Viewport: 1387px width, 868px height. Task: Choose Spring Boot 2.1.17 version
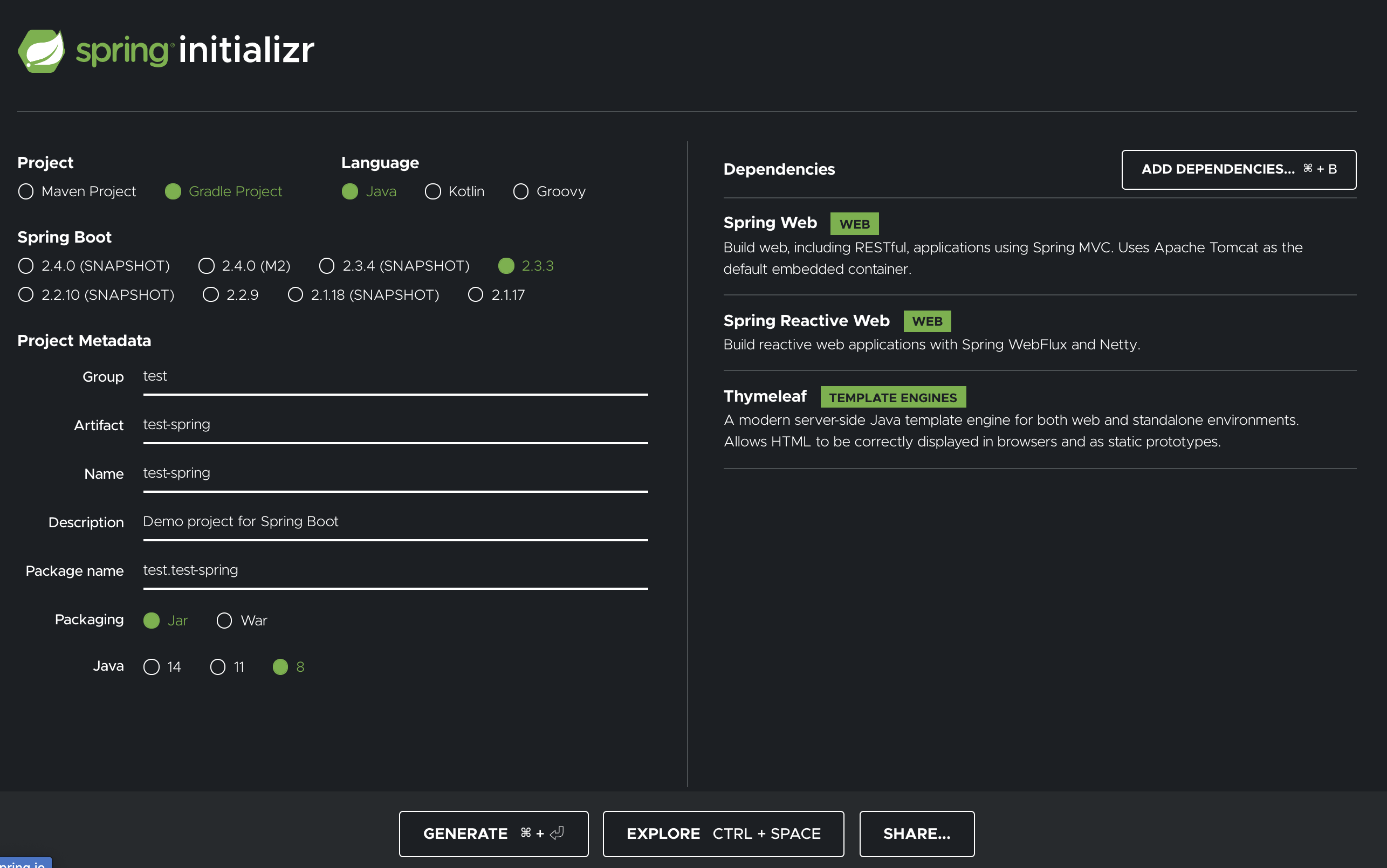475,294
